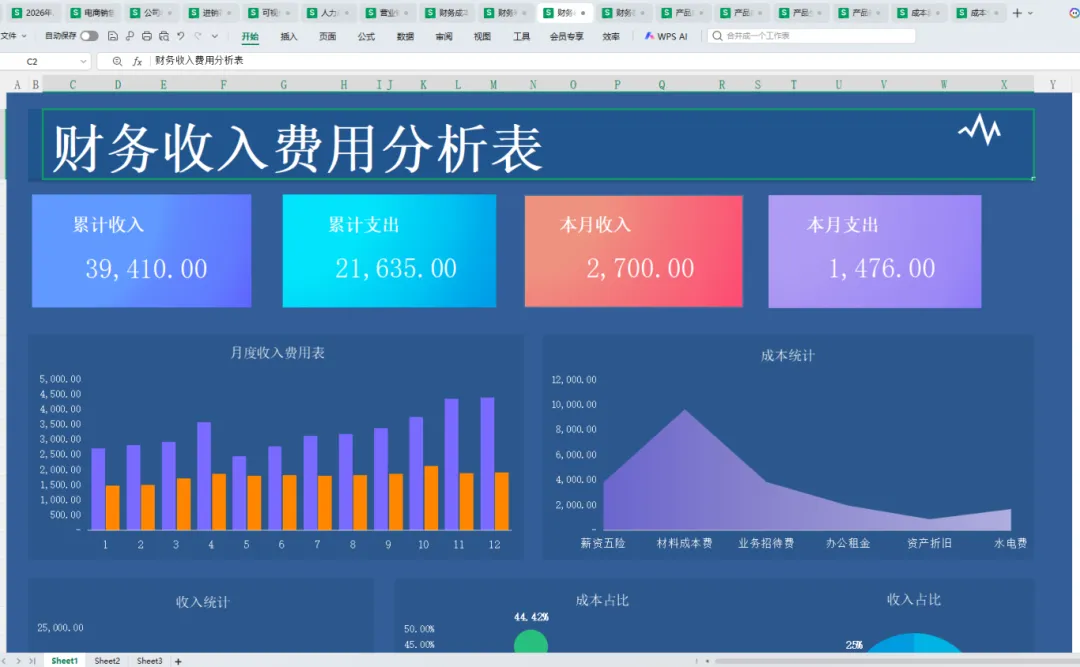Click the new document tab plus button
1080x667 pixels.
click(1017, 12)
